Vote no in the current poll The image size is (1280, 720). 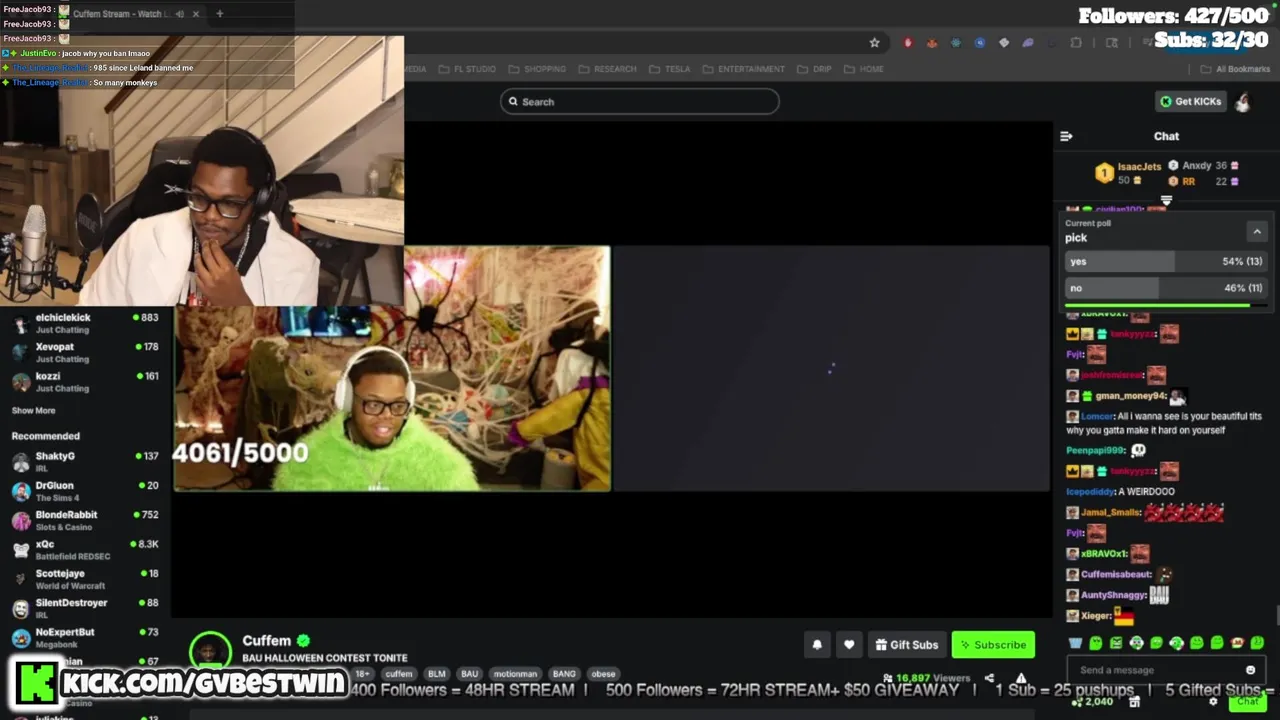[1167, 288]
